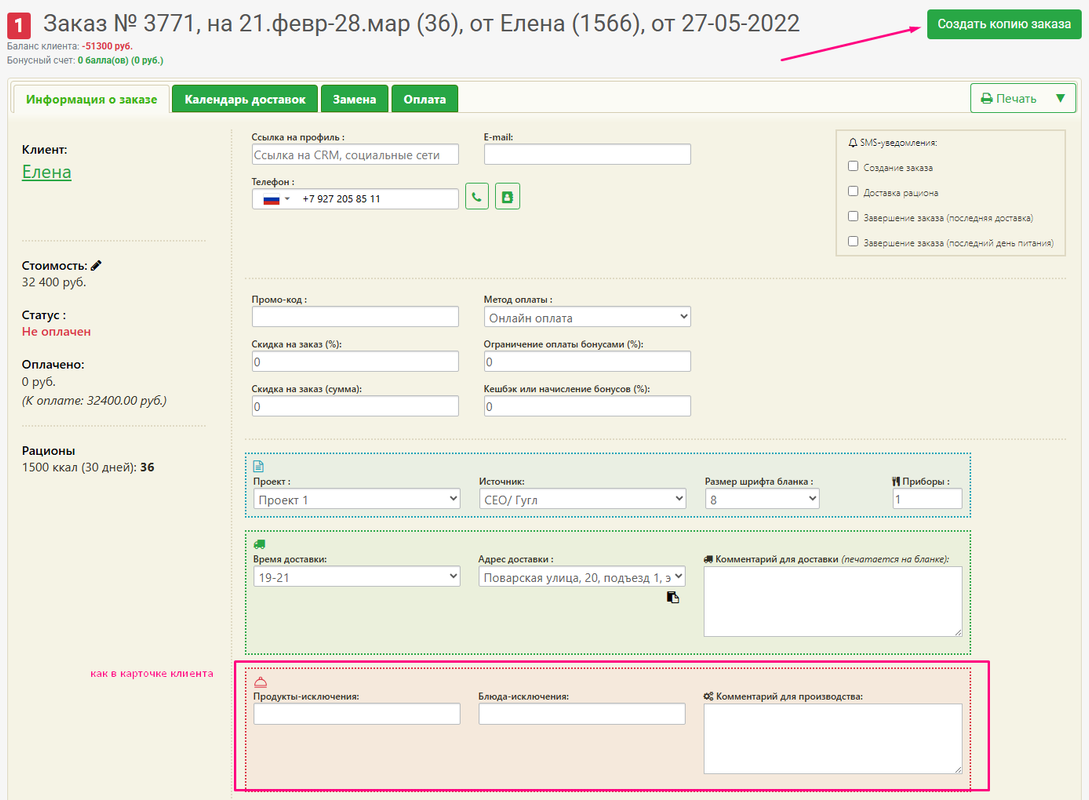Switch to the Календарь доставок tab

click(245, 99)
